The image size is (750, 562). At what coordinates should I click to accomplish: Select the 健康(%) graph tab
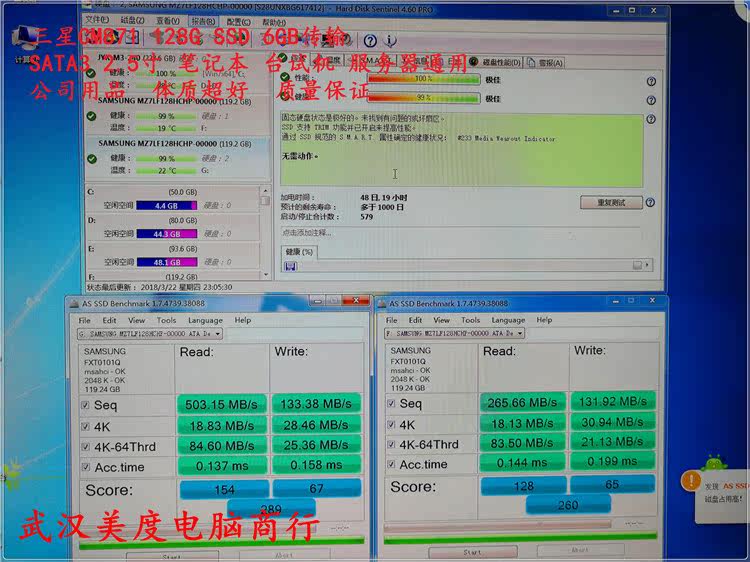point(299,252)
